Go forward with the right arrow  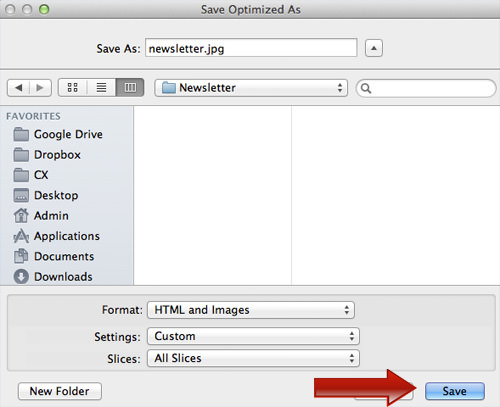[40, 88]
